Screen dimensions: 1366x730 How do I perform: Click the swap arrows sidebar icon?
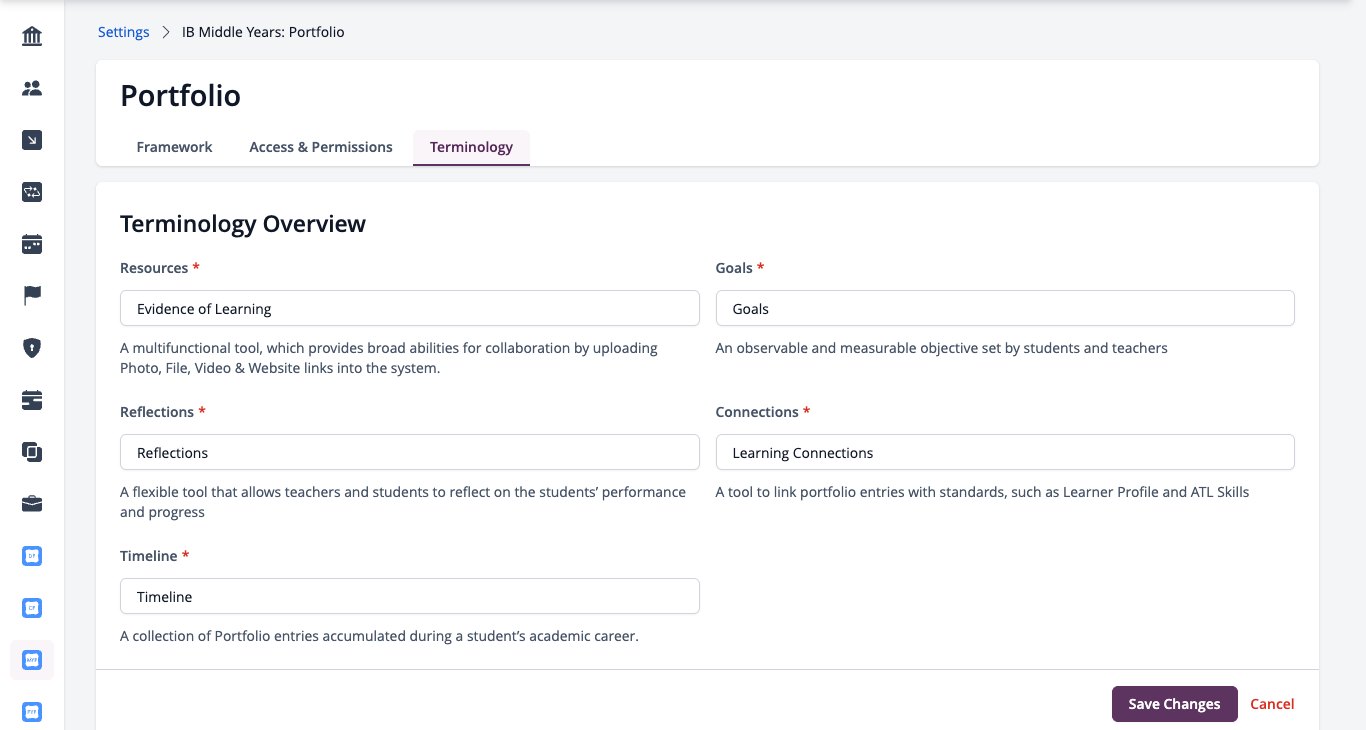pyautogui.click(x=32, y=193)
